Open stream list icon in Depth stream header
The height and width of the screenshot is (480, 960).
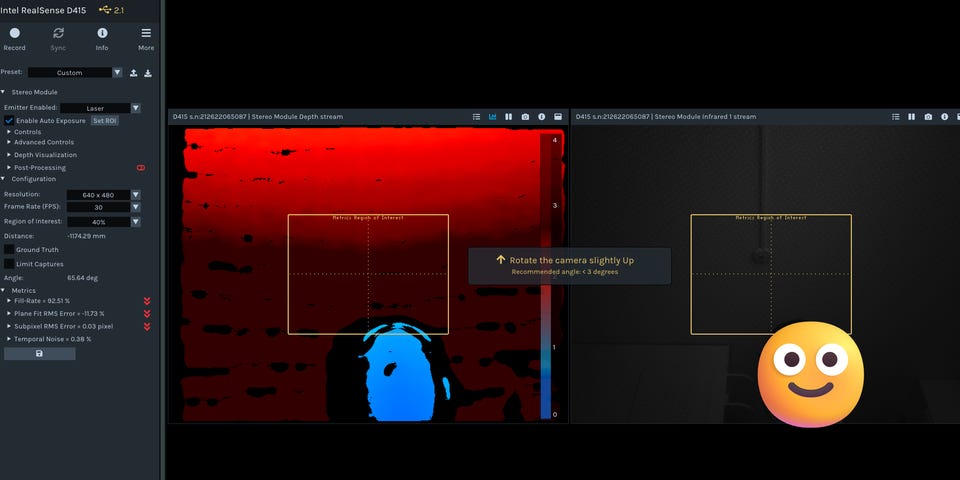click(x=476, y=117)
